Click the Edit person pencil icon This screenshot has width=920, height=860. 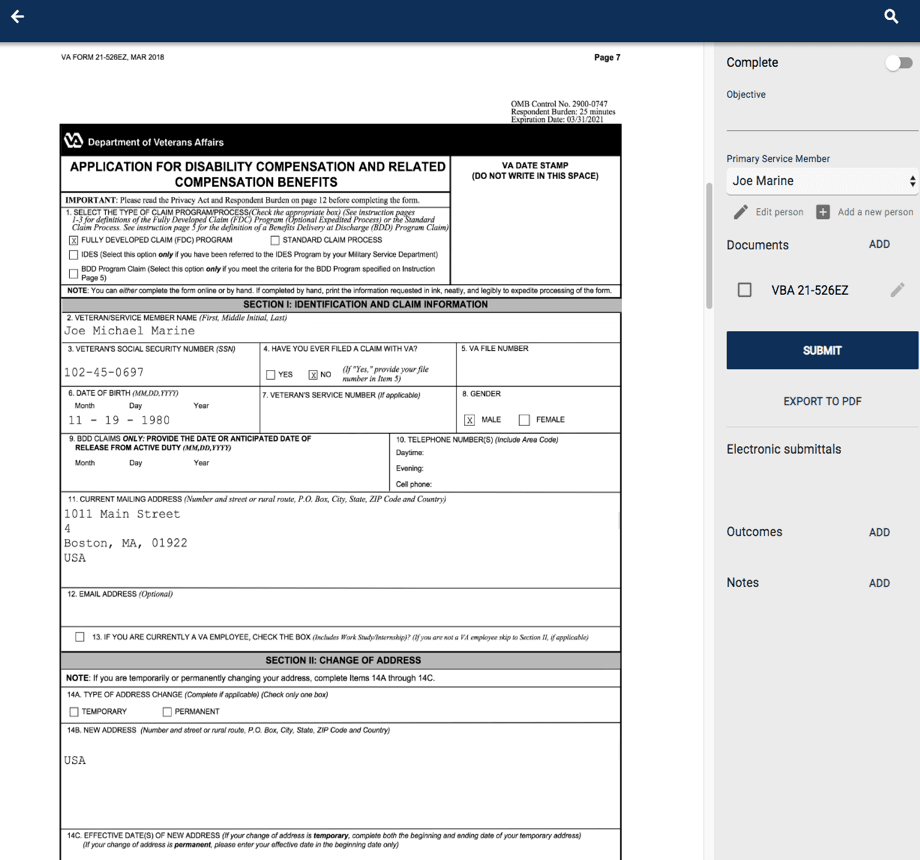click(x=740, y=212)
